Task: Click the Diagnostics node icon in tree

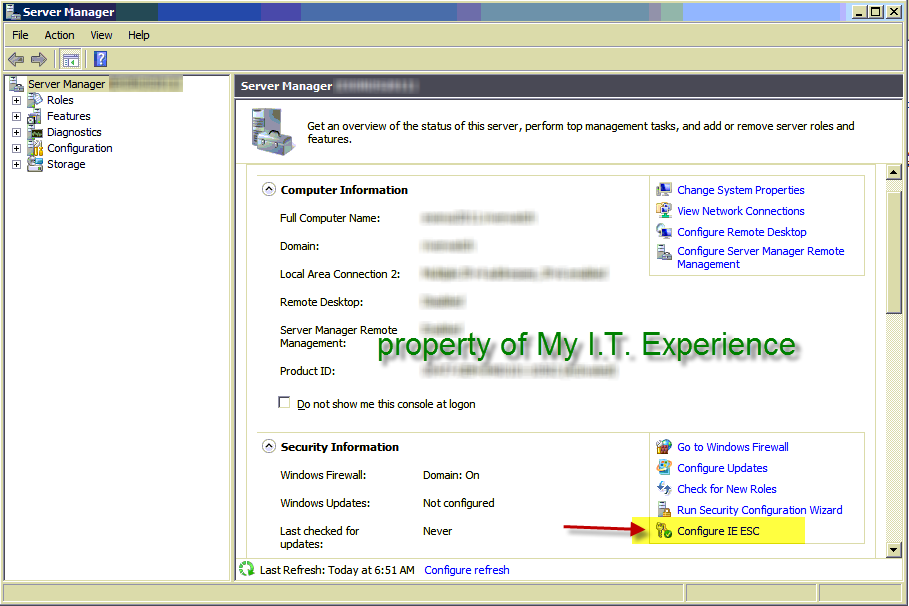Action: point(35,132)
